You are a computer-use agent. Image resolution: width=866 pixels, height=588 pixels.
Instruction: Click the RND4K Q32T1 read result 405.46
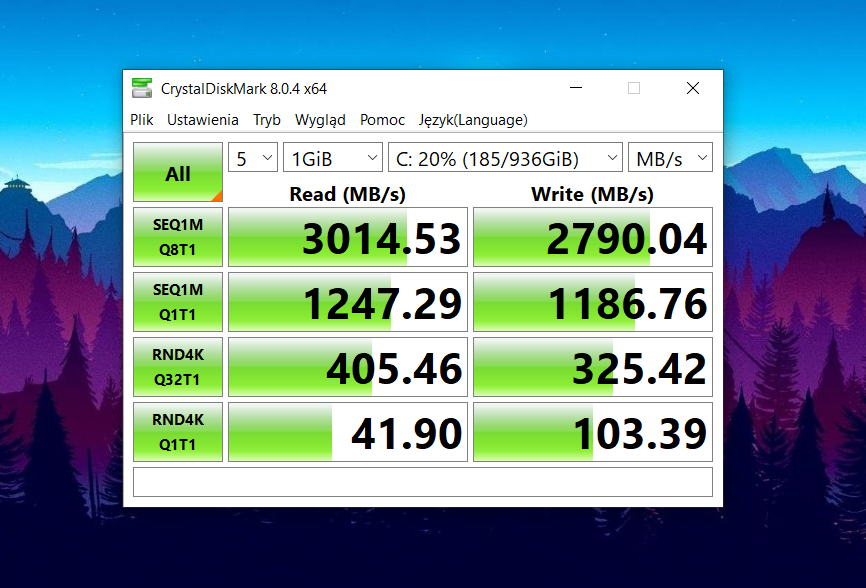click(x=348, y=367)
